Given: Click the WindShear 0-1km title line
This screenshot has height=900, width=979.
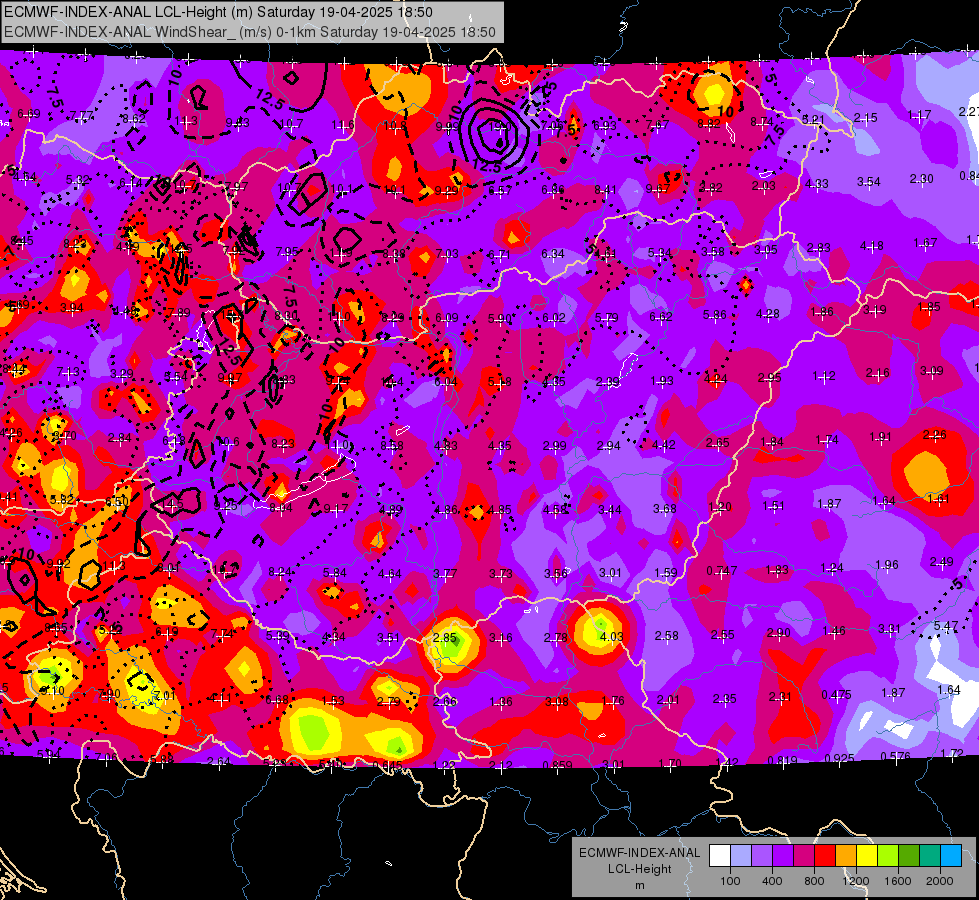Looking at the screenshot, I should pos(250,32).
